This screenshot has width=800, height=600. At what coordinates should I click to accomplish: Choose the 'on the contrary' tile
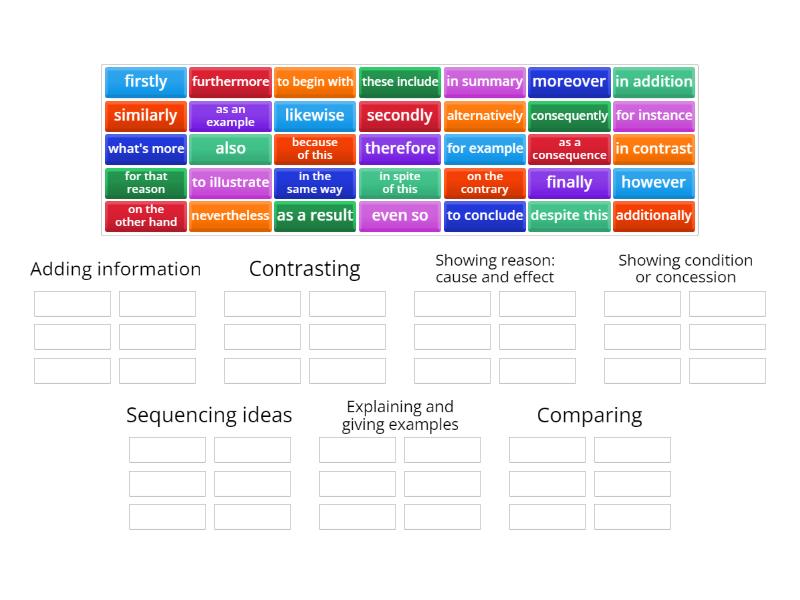tap(485, 183)
